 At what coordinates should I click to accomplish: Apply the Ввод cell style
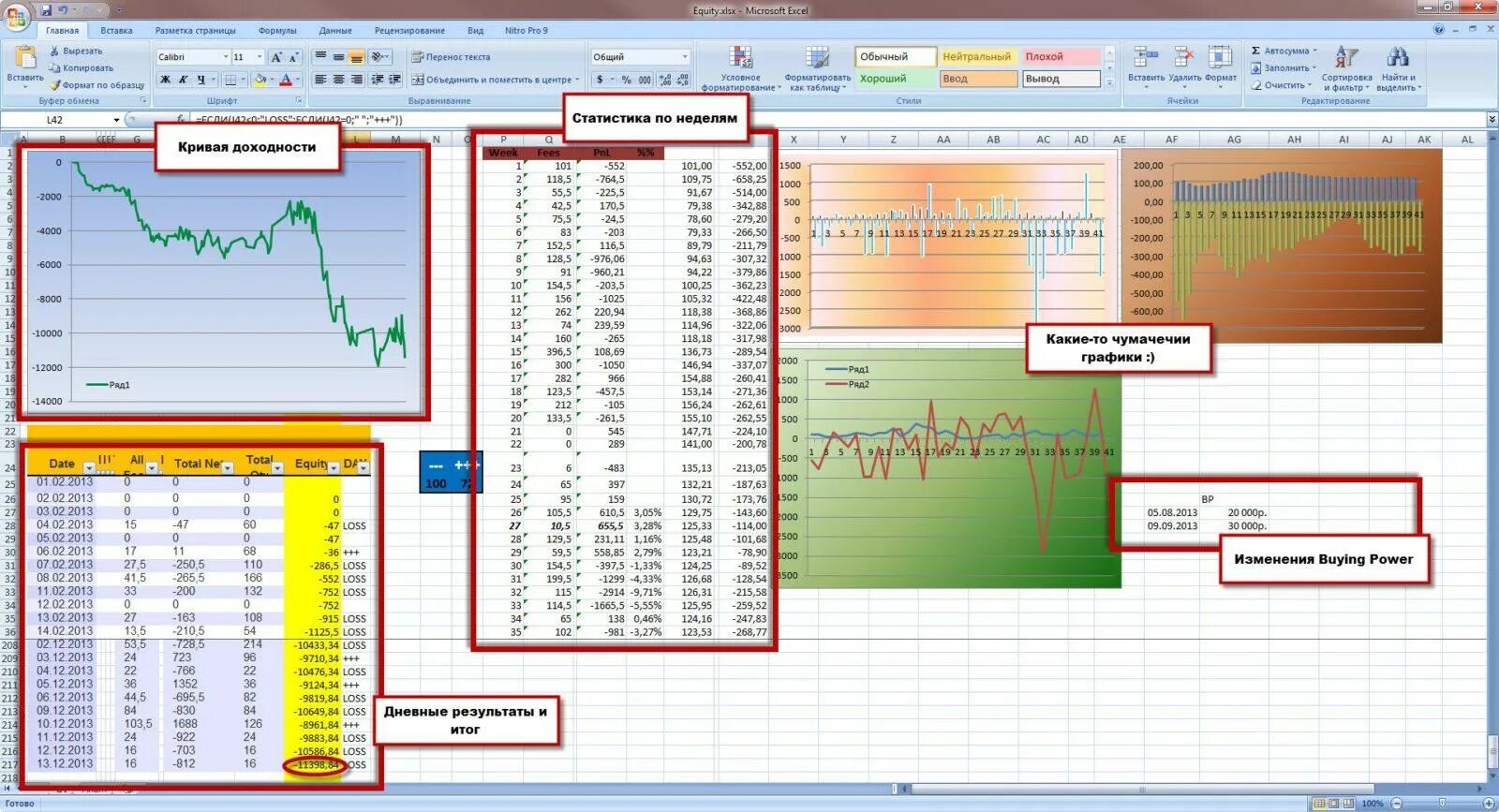click(977, 79)
